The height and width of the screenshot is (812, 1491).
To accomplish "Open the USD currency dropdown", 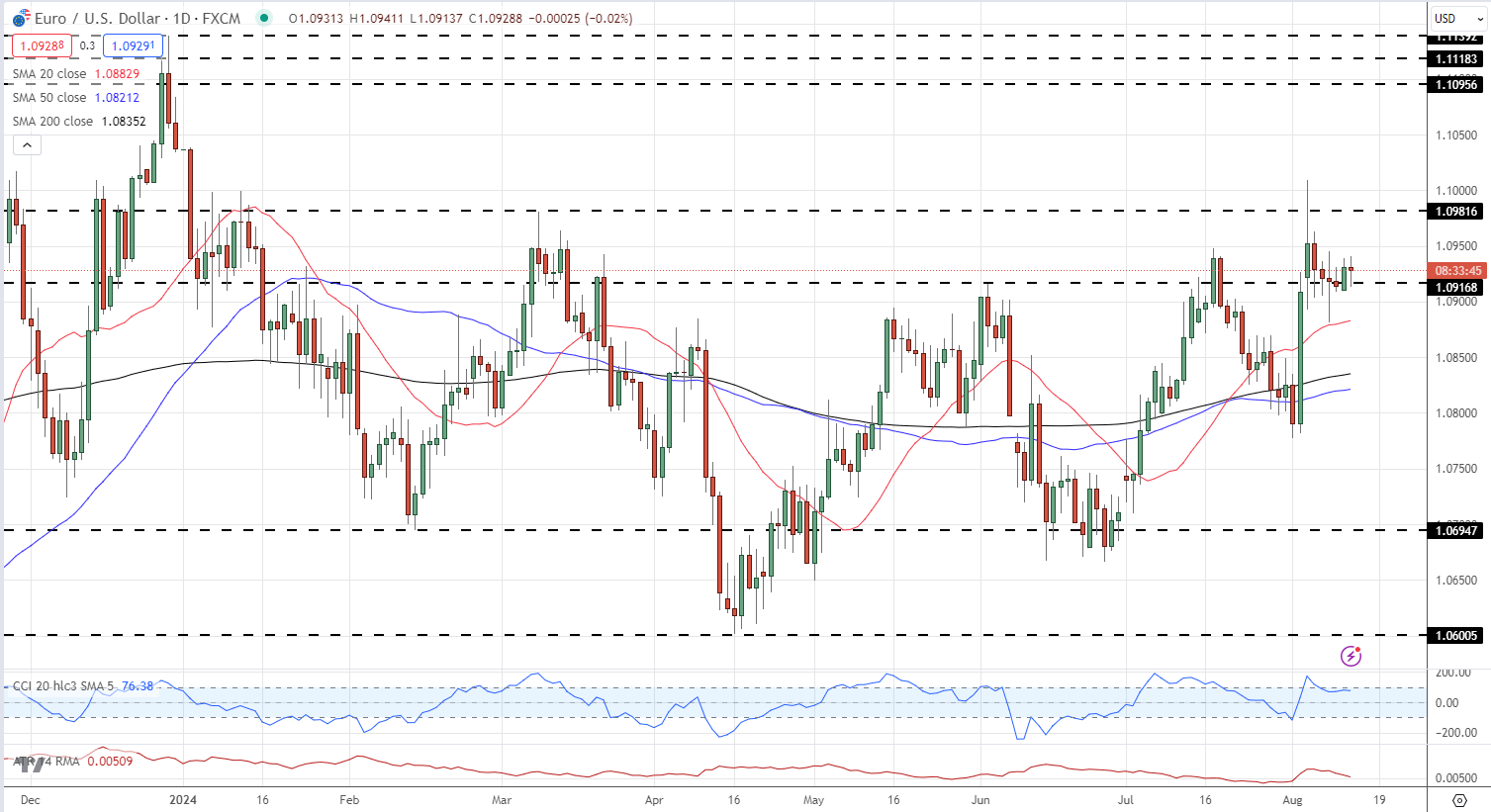I will click(1455, 18).
